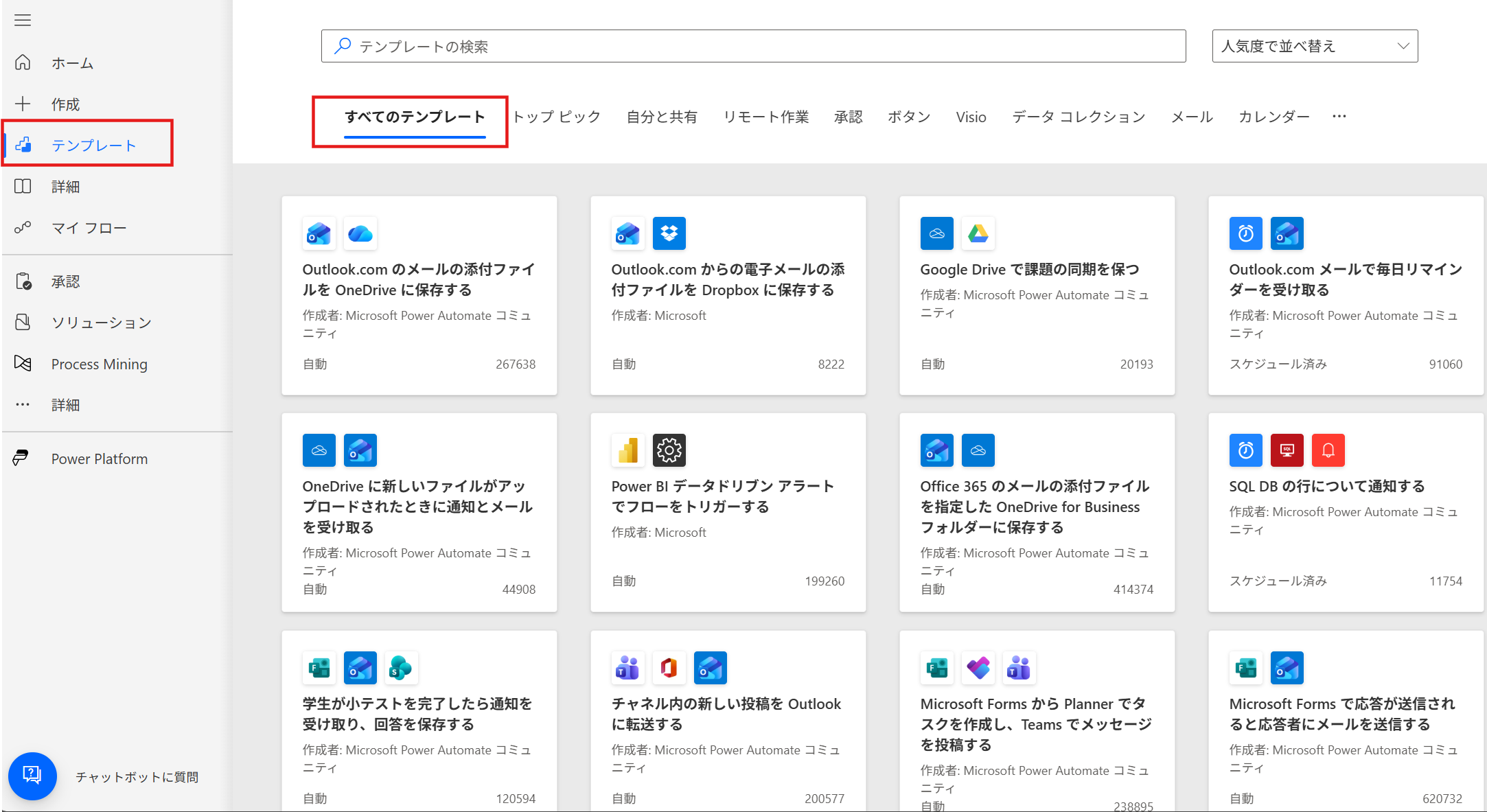Open the 自分と共有 tab

click(662, 117)
